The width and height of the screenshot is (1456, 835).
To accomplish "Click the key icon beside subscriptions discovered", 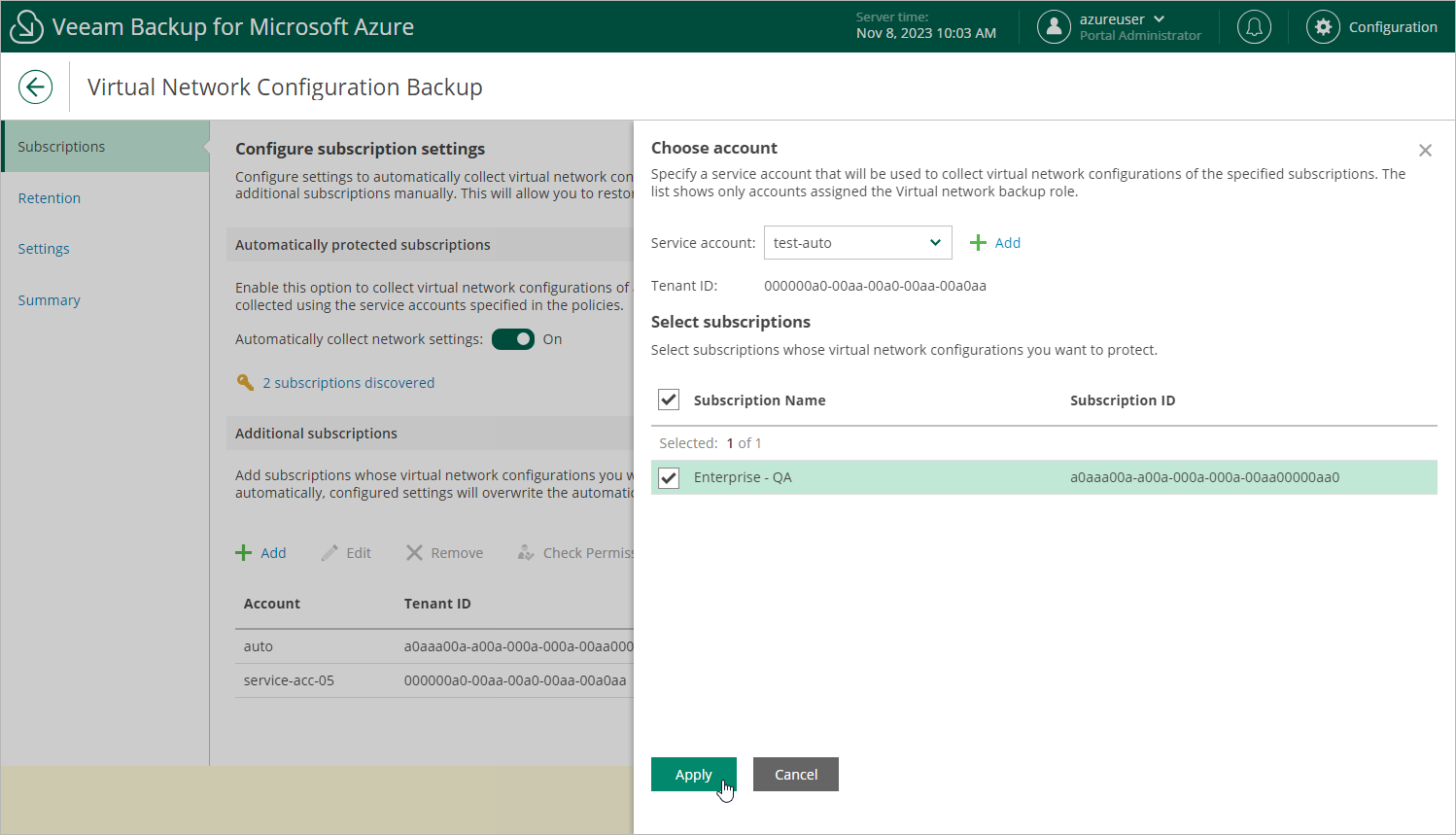I will tap(246, 383).
